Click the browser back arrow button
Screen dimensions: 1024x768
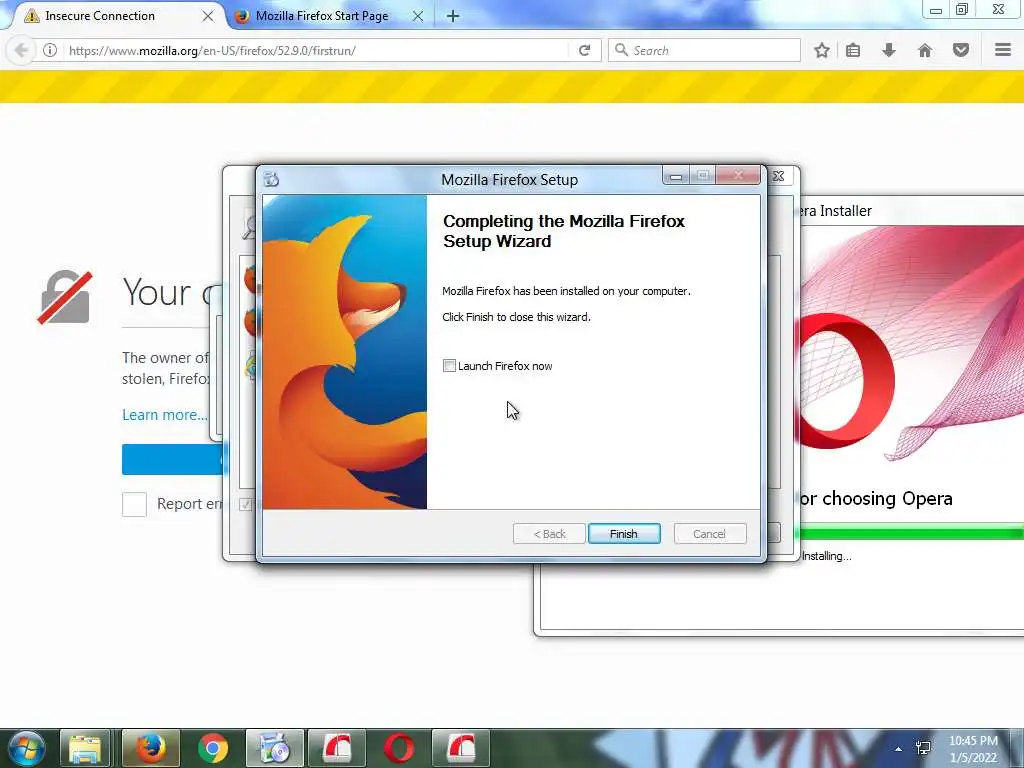22,50
